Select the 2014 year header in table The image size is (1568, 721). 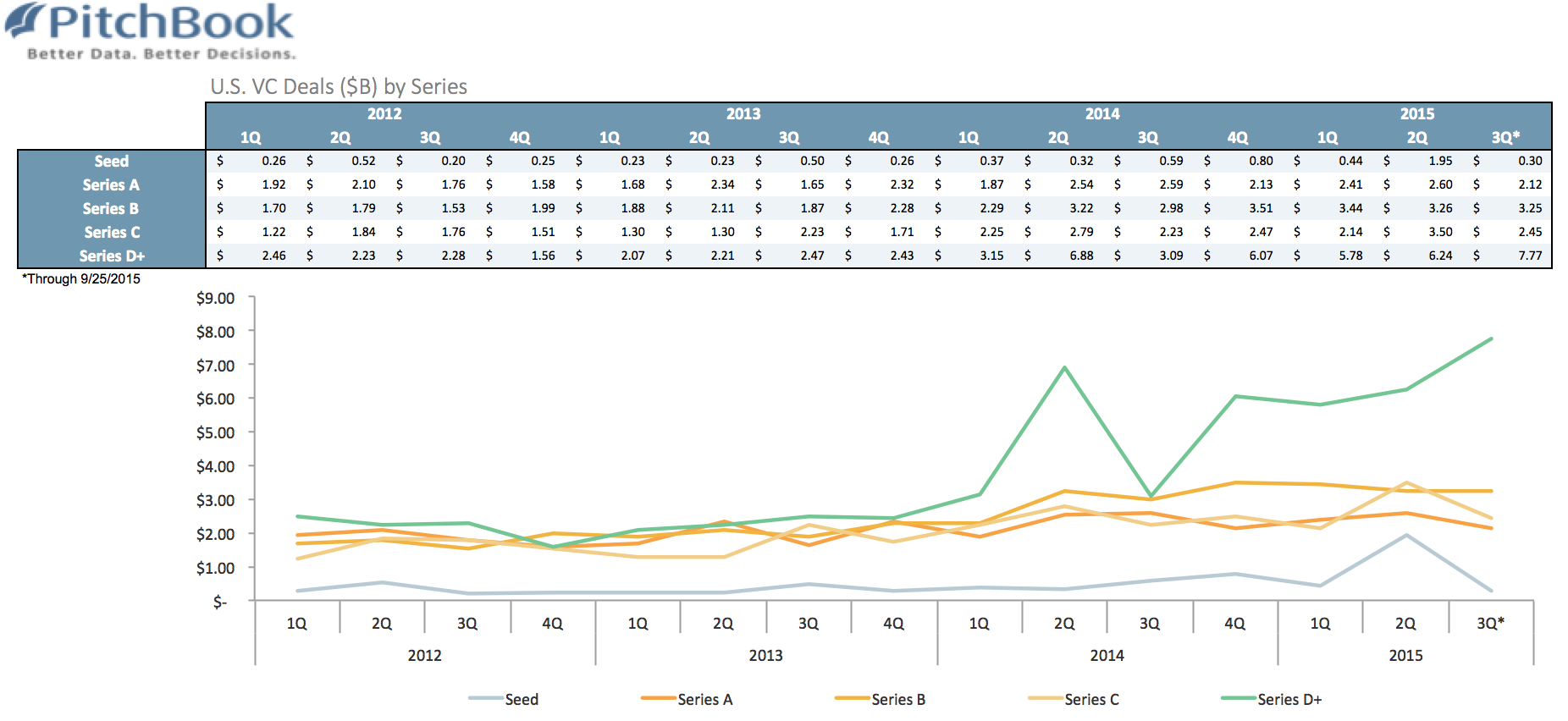click(1102, 113)
